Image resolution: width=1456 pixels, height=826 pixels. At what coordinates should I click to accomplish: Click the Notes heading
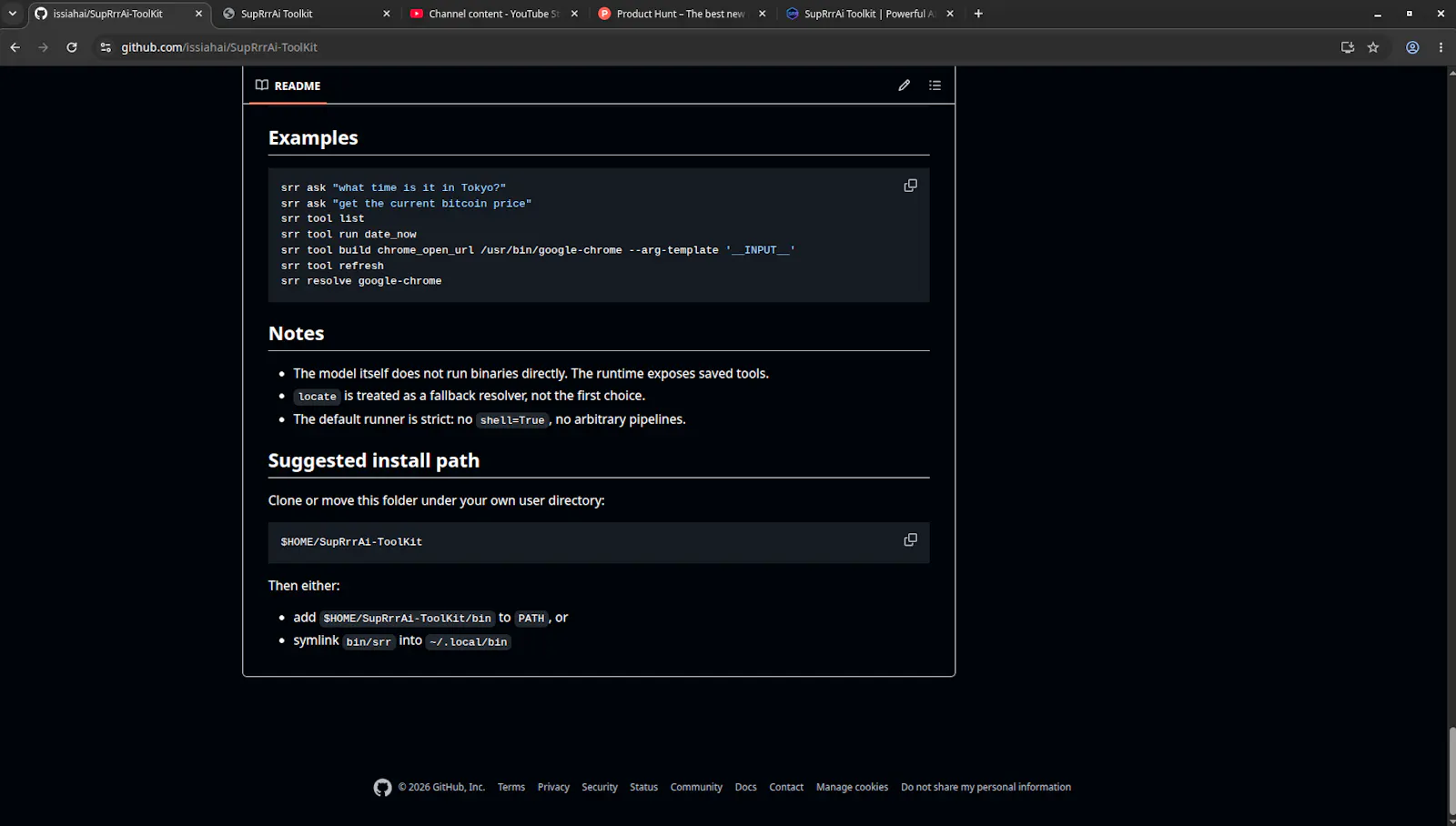(x=296, y=333)
